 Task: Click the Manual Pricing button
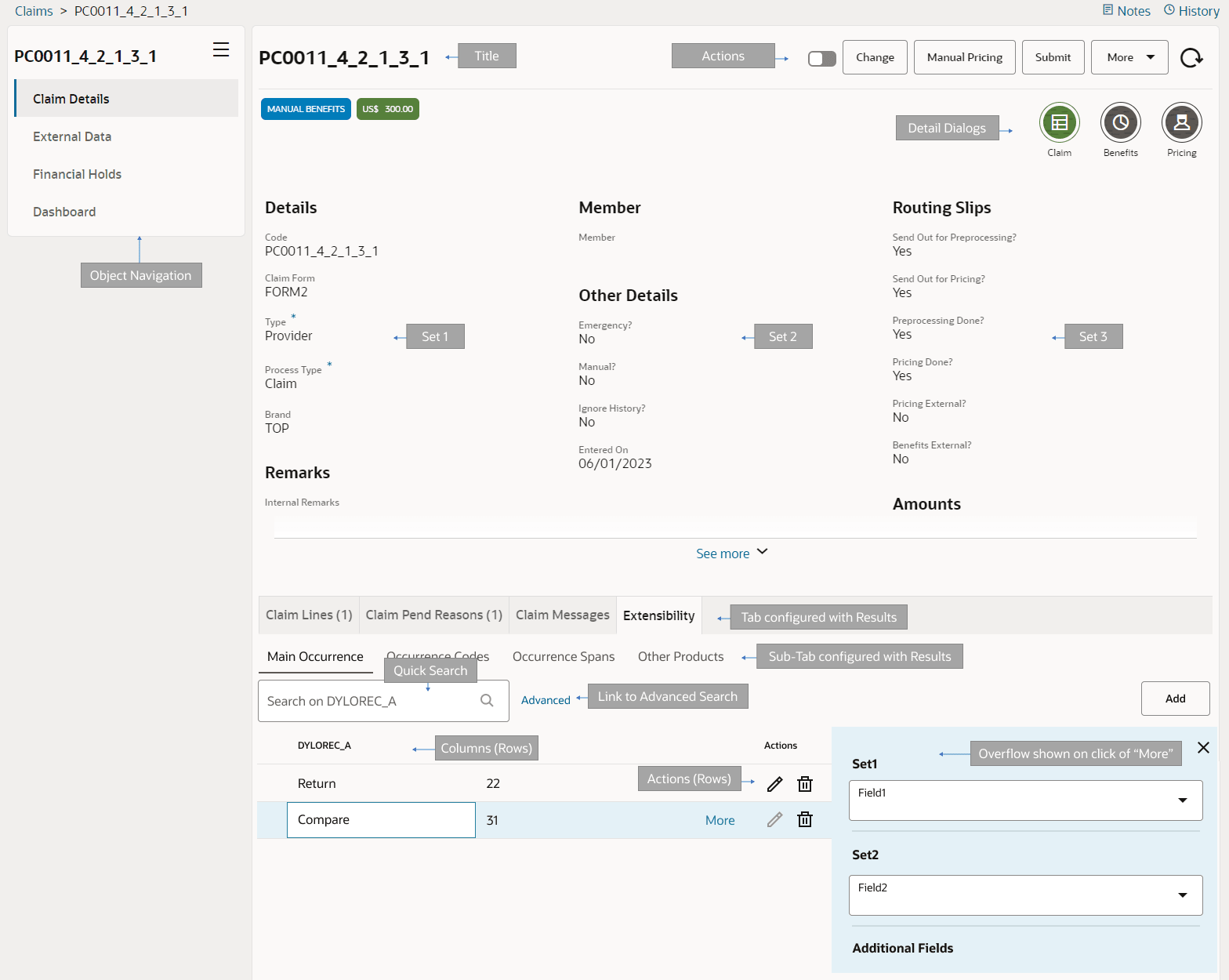[x=964, y=57]
